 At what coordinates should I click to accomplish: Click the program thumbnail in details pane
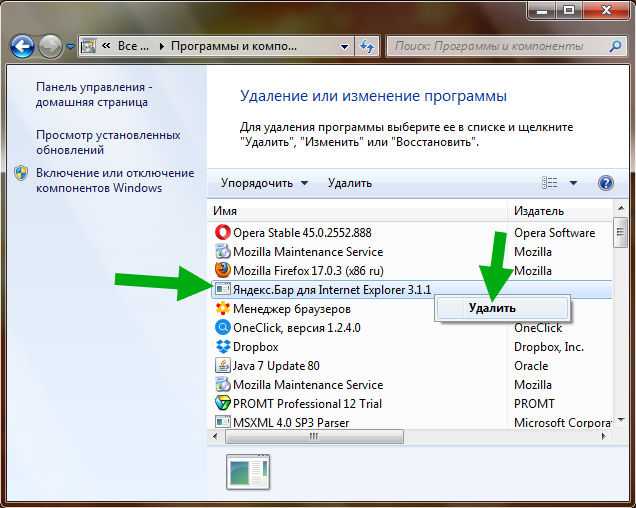248,472
